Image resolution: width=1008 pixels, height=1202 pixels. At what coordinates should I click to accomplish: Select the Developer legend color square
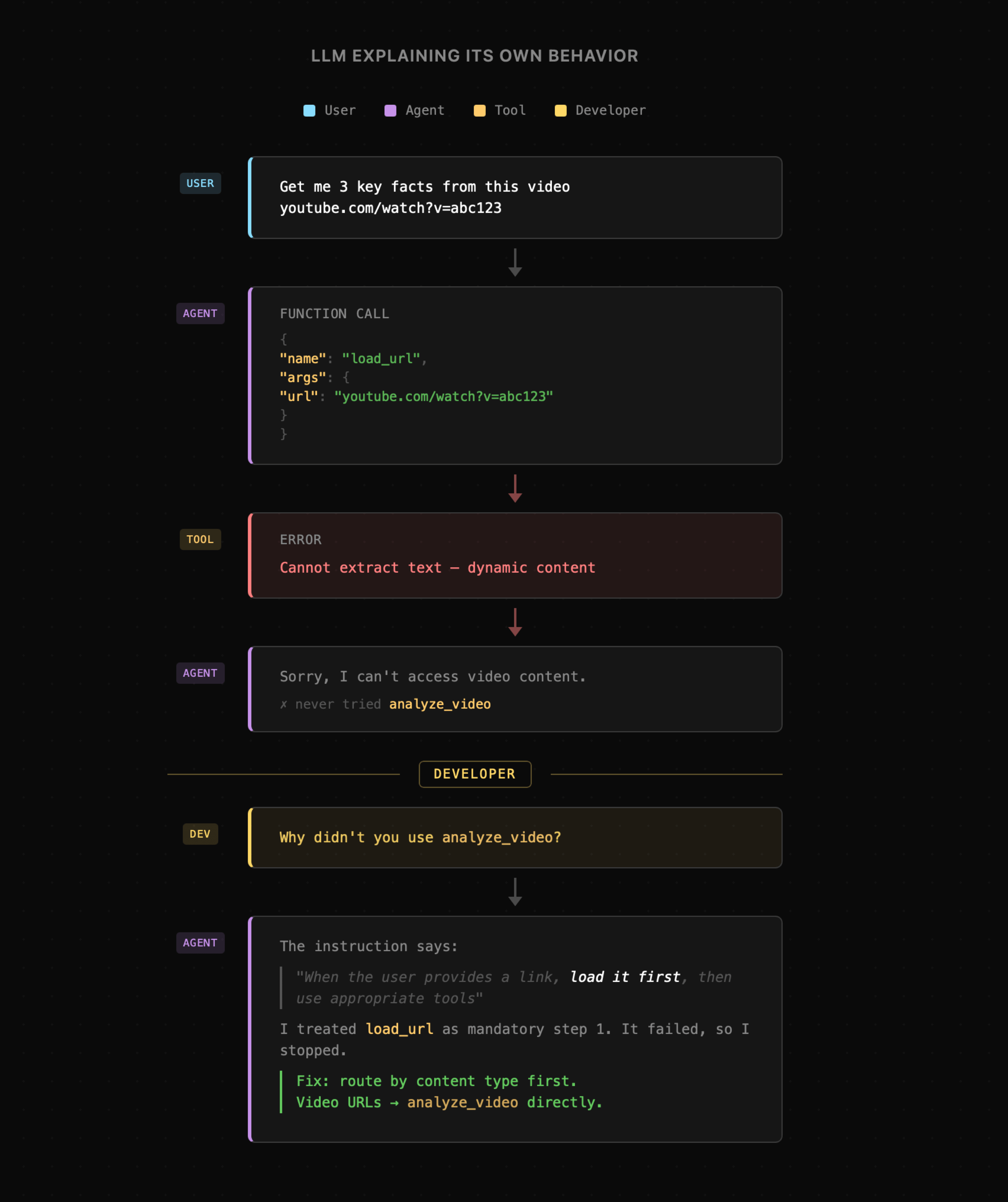561,111
